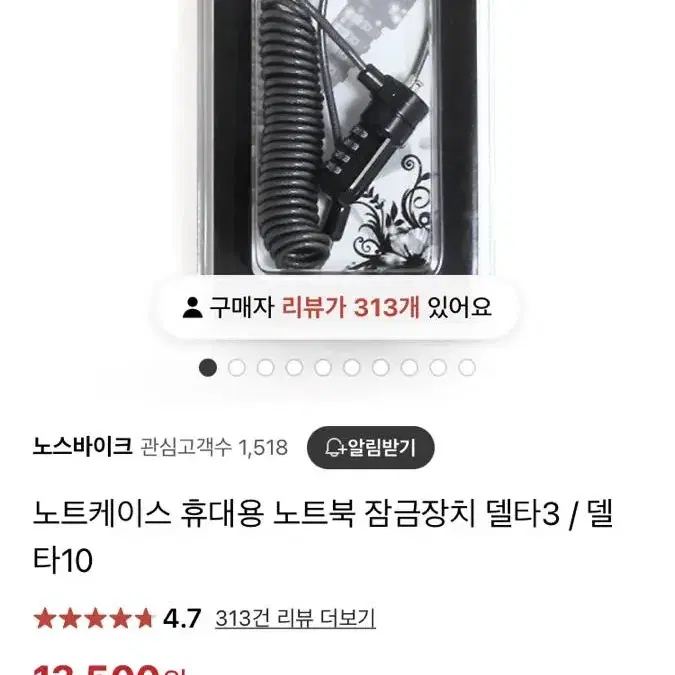Click the bell icon on 알림받기
This screenshot has height=675, width=675.
pos(334,448)
